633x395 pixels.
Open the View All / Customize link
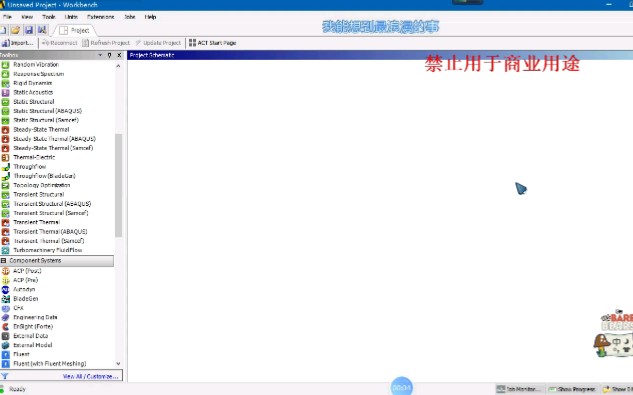pyautogui.click(x=90, y=376)
